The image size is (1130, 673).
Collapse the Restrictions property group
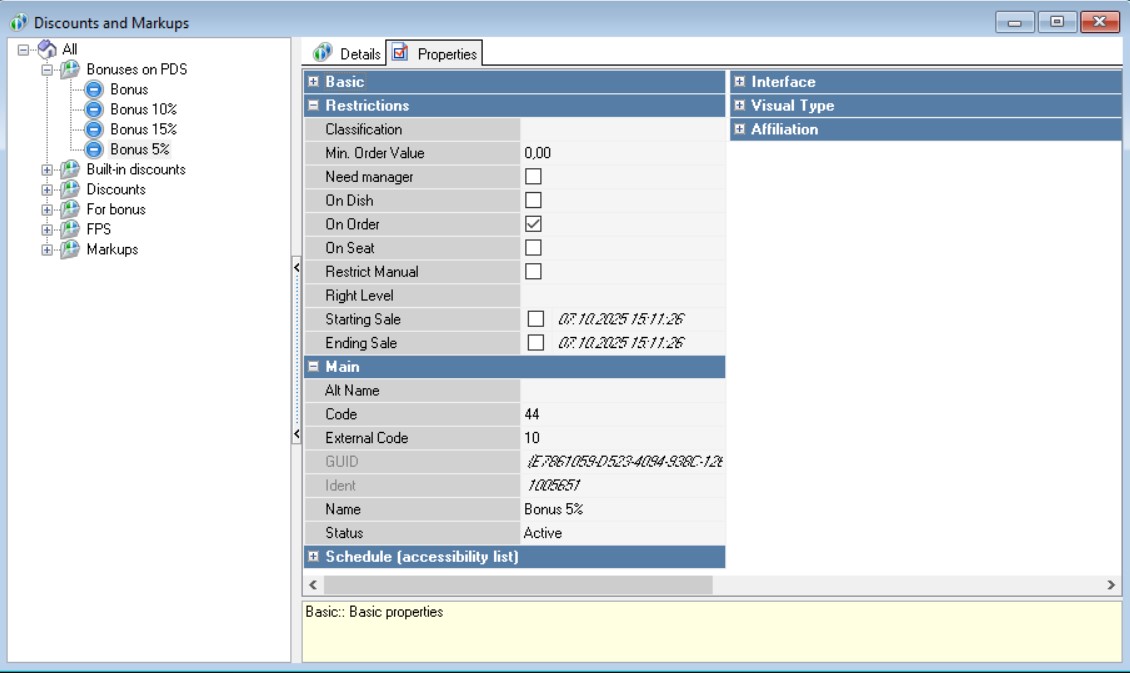click(x=314, y=106)
